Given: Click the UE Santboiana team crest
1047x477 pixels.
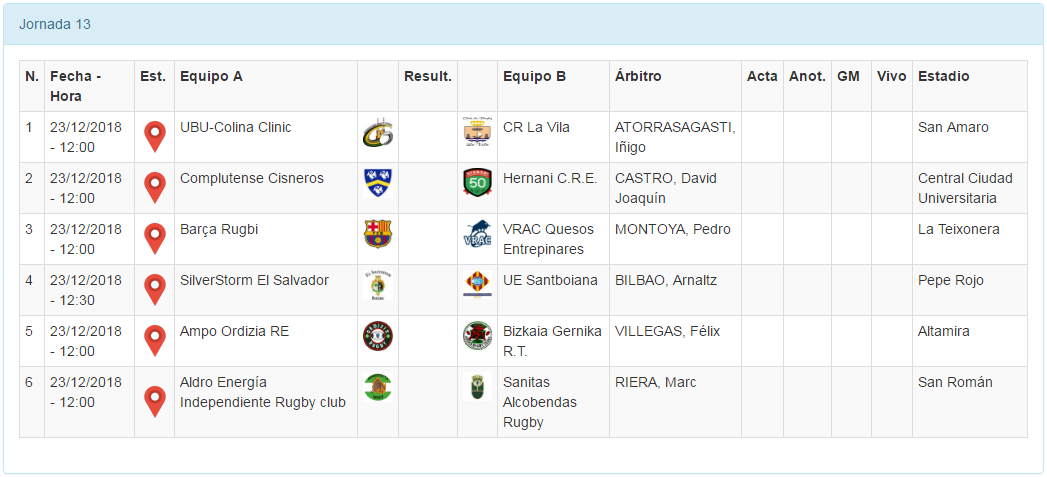Looking at the screenshot, I should click(x=477, y=285).
